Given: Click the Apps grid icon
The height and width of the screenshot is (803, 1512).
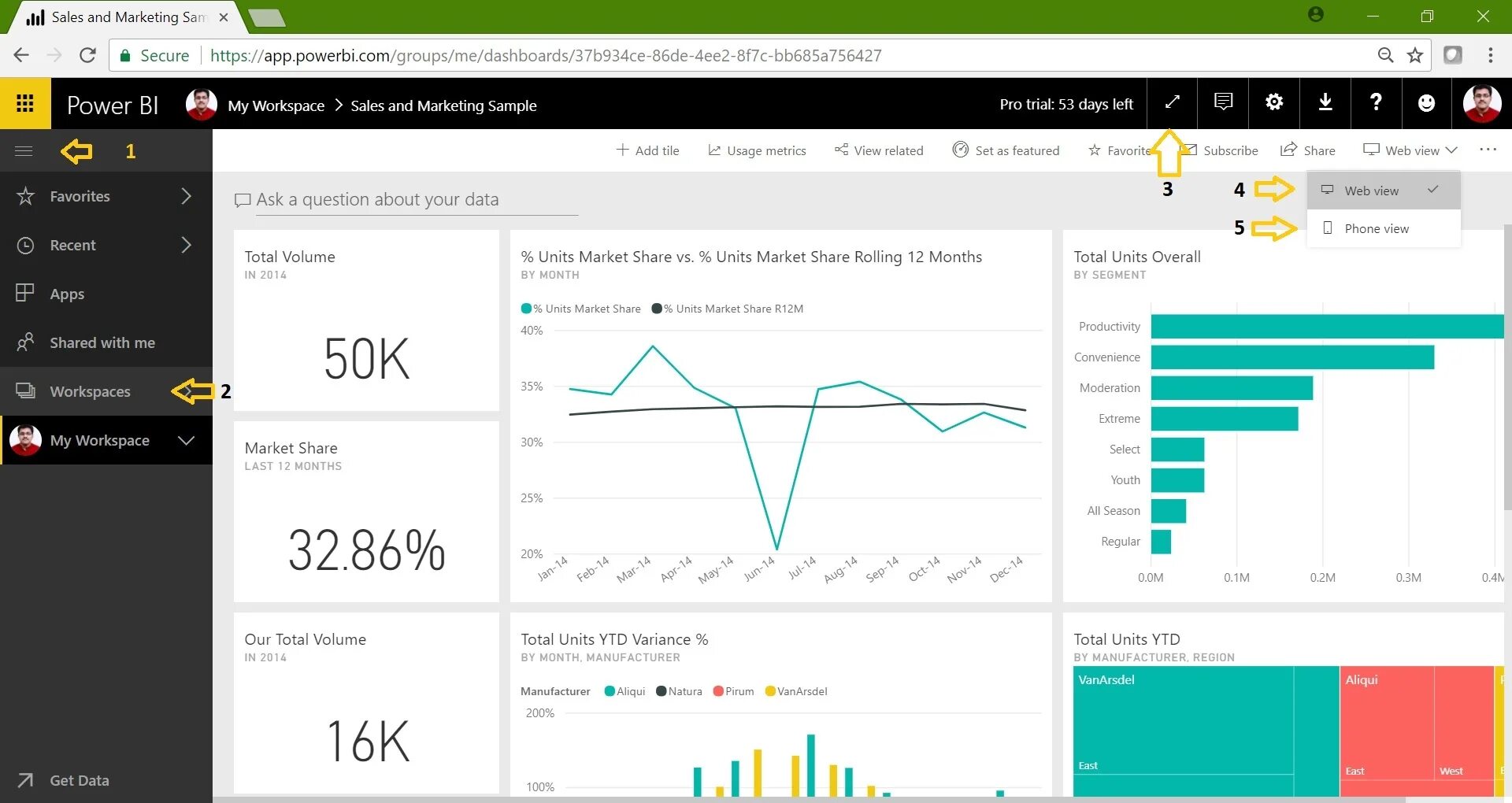Looking at the screenshot, I should click(x=25, y=293).
